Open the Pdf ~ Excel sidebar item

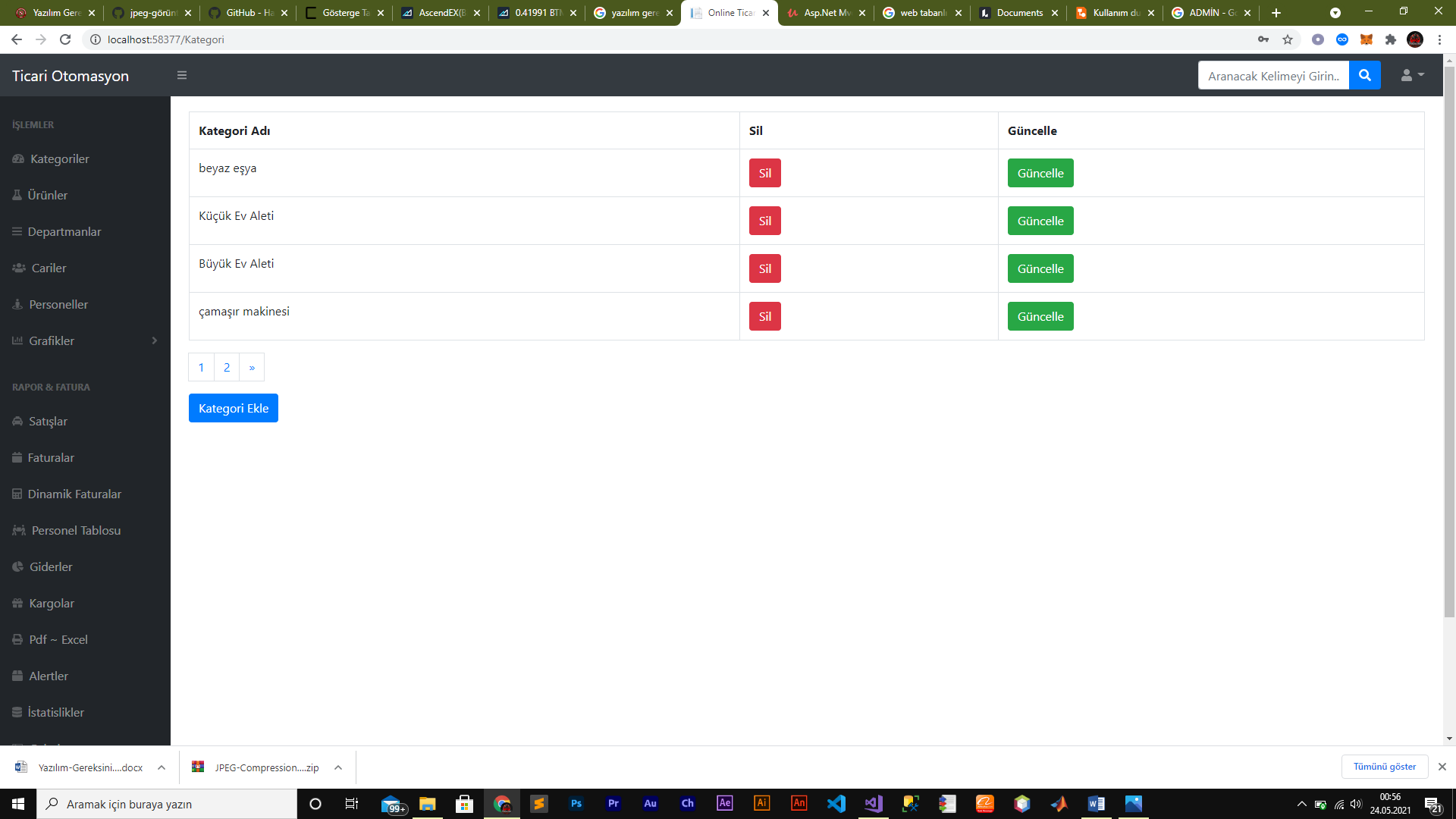click(57, 639)
